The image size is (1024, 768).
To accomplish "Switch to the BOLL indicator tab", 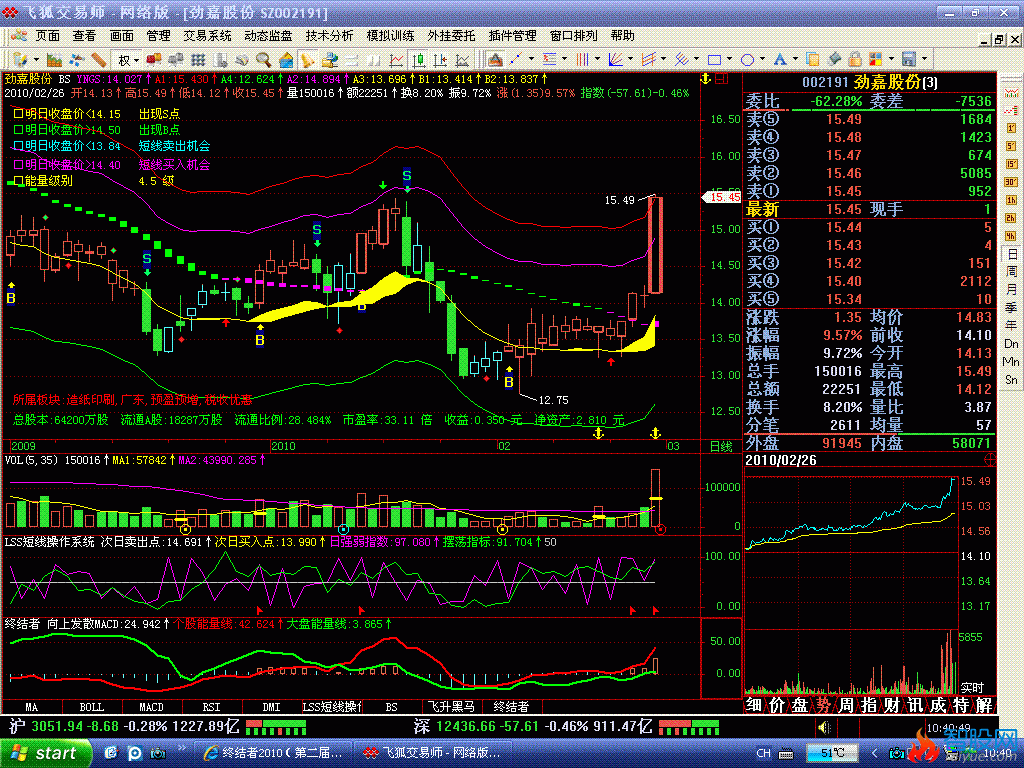I will (91, 707).
